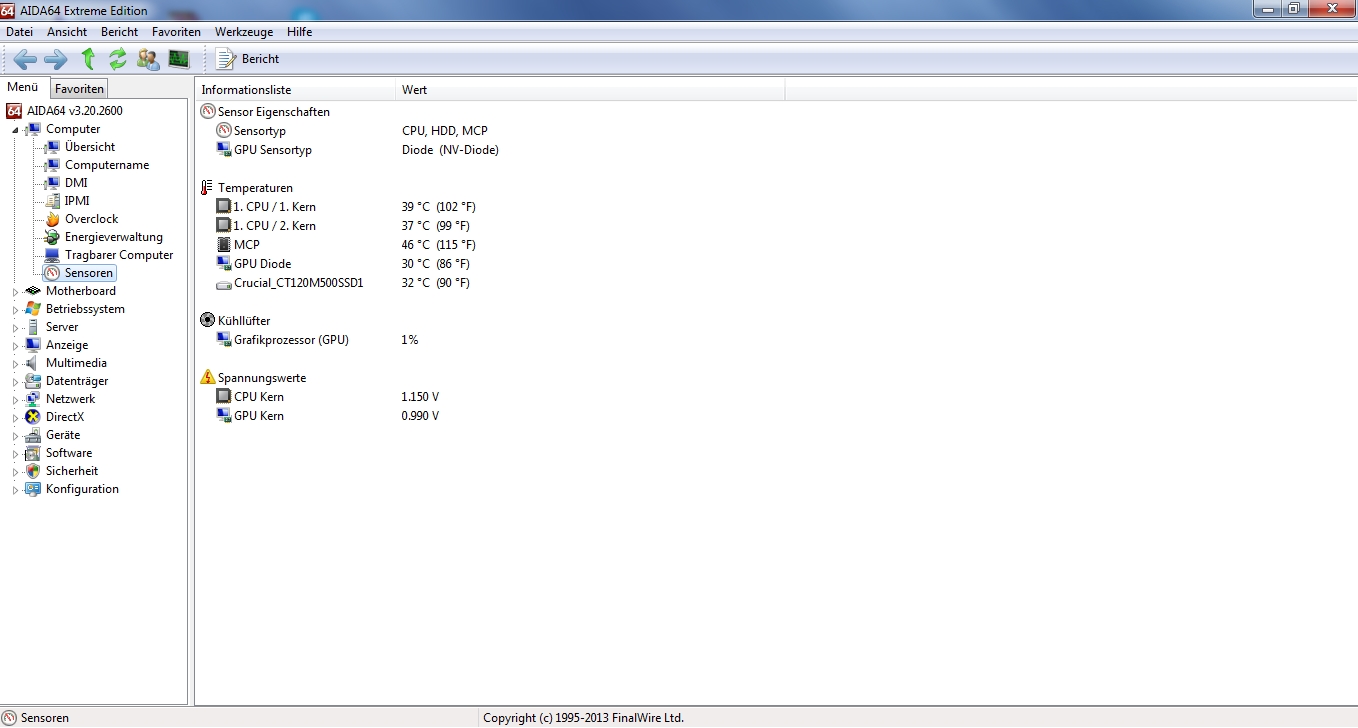Expand the Datenträger tree node

pyautogui.click(x=15, y=381)
